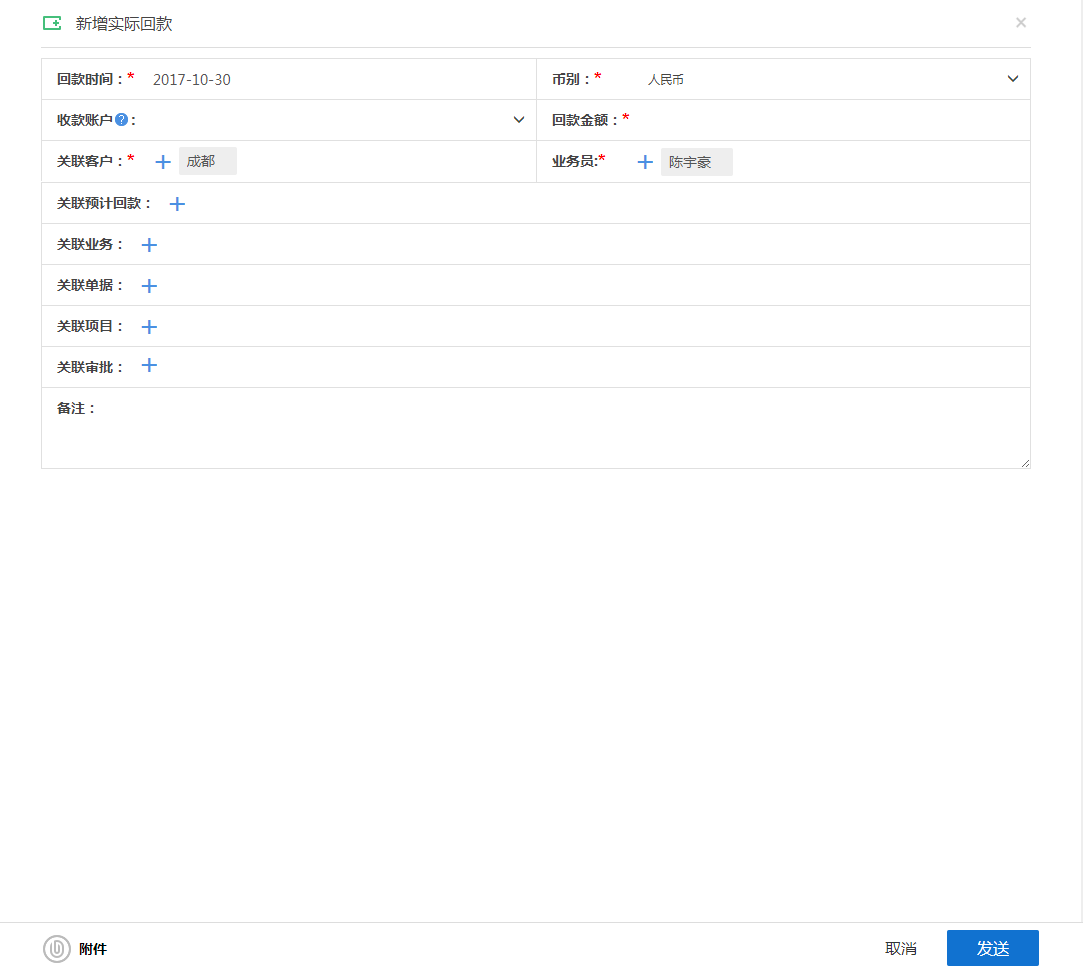
Task: Click the 回款时间 date field 2017-10-30
Action: [x=192, y=79]
